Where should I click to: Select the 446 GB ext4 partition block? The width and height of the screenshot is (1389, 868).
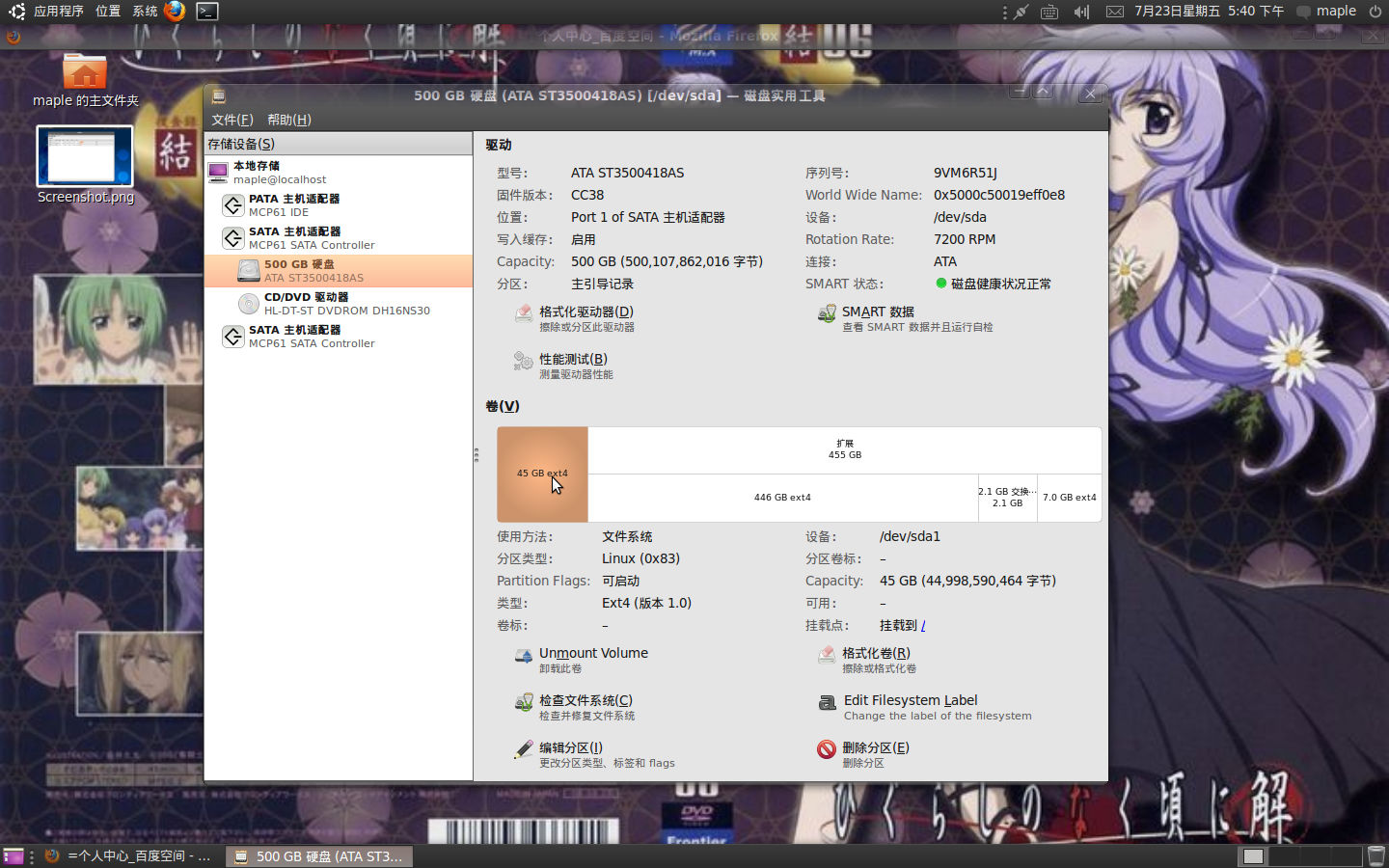(x=783, y=498)
